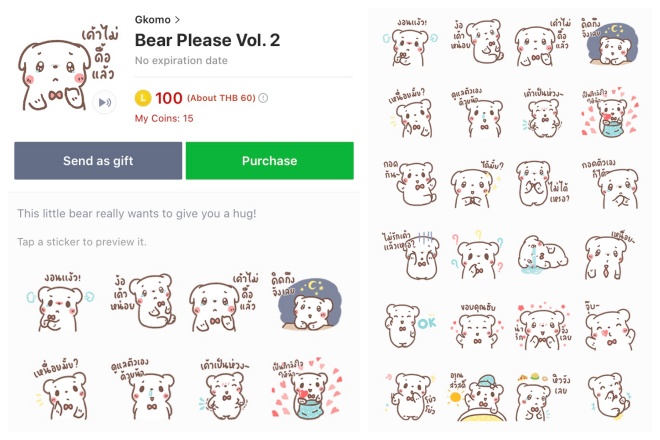The width and height of the screenshot is (660, 440).
Task: Preview the angry puffing bear sticker in left panel
Action: pyautogui.click(x=61, y=301)
